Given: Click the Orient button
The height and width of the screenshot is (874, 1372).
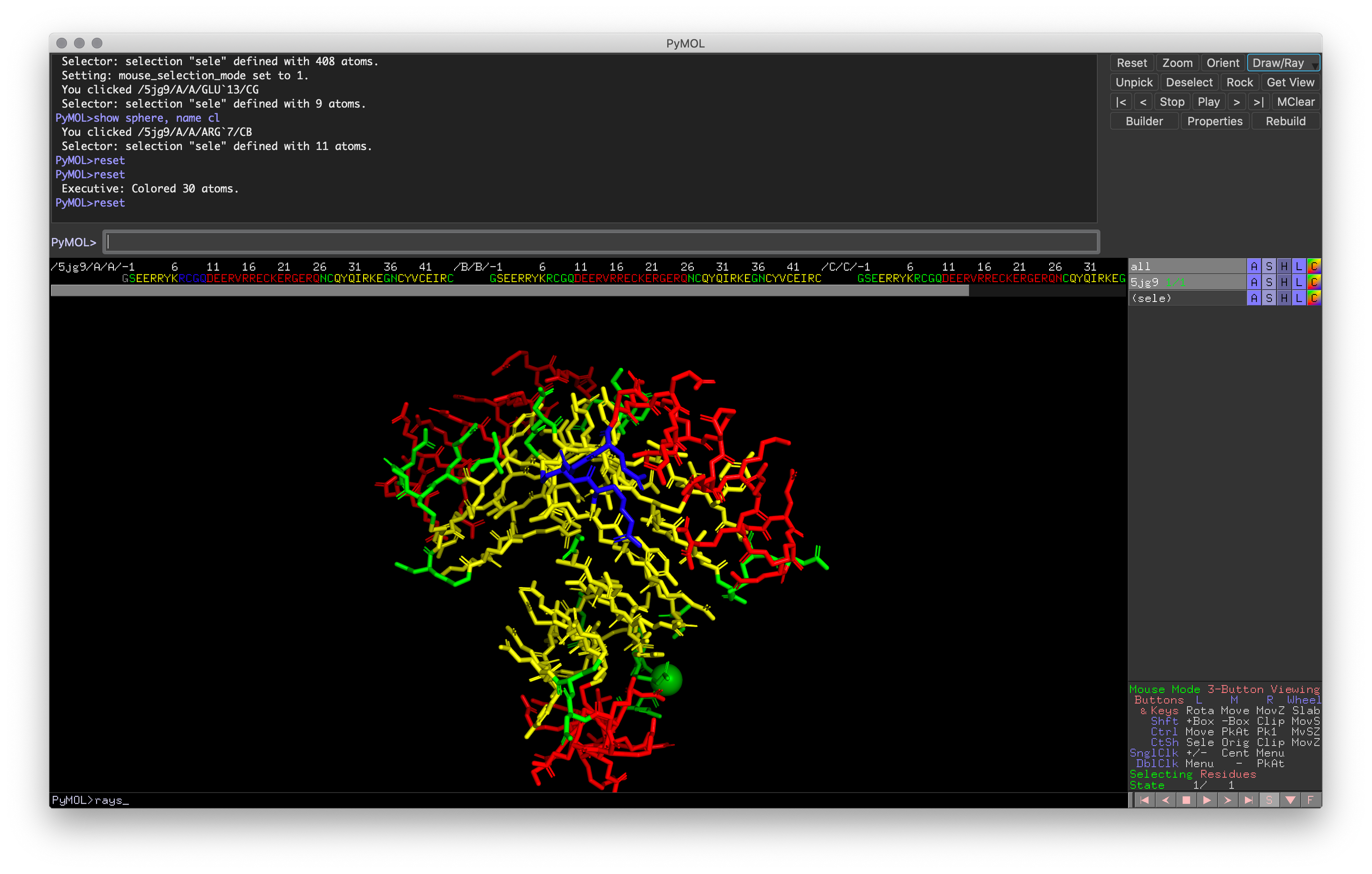Looking at the screenshot, I should [1223, 63].
